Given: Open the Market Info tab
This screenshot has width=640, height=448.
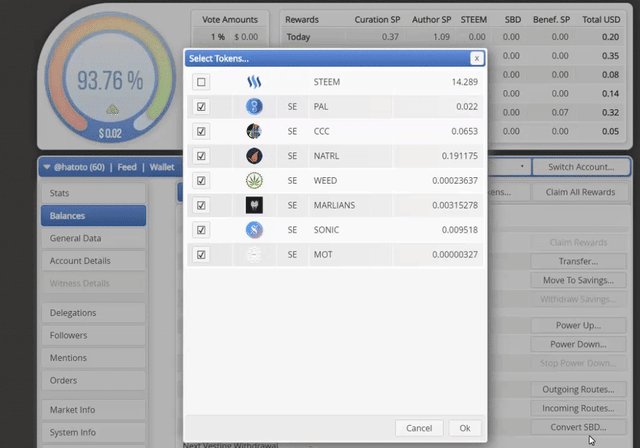Looking at the screenshot, I should click(93, 410).
